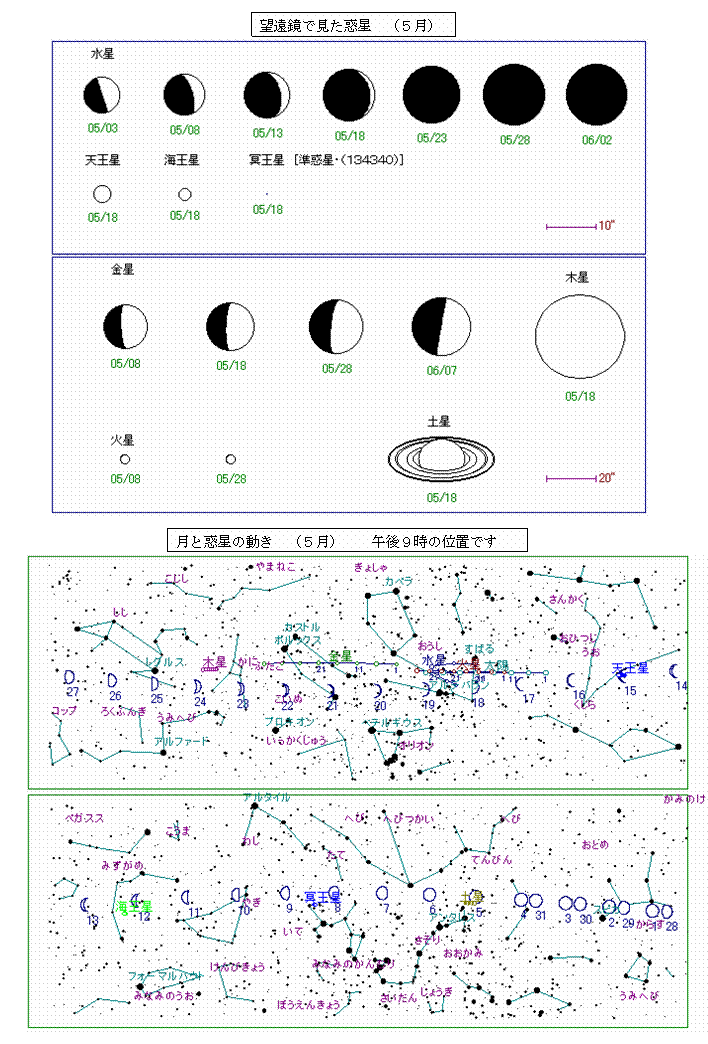This screenshot has width=708, height=1044.
Task: Click the アルファード star label
Action: [181, 741]
